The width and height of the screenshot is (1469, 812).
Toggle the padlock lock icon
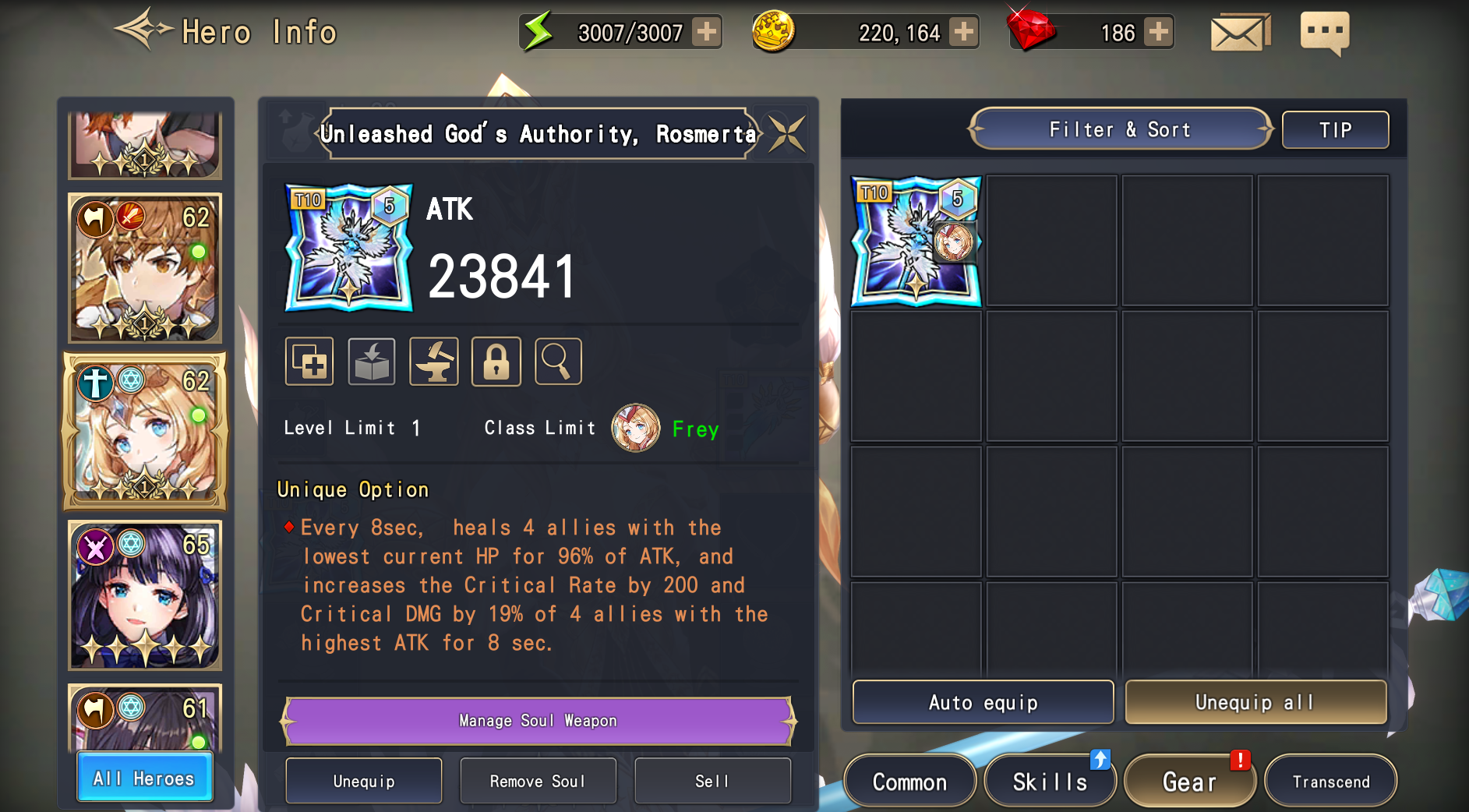[496, 362]
